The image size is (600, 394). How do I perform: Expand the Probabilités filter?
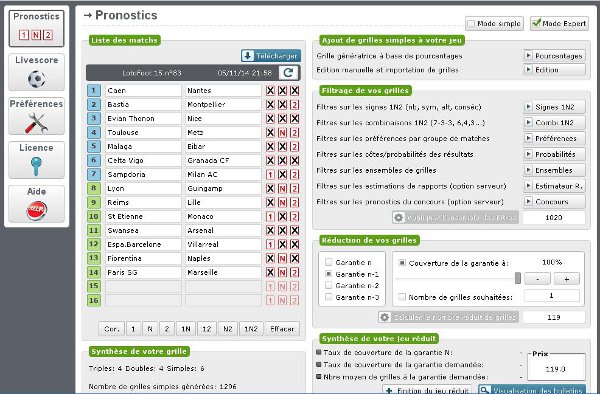[554, 154]
